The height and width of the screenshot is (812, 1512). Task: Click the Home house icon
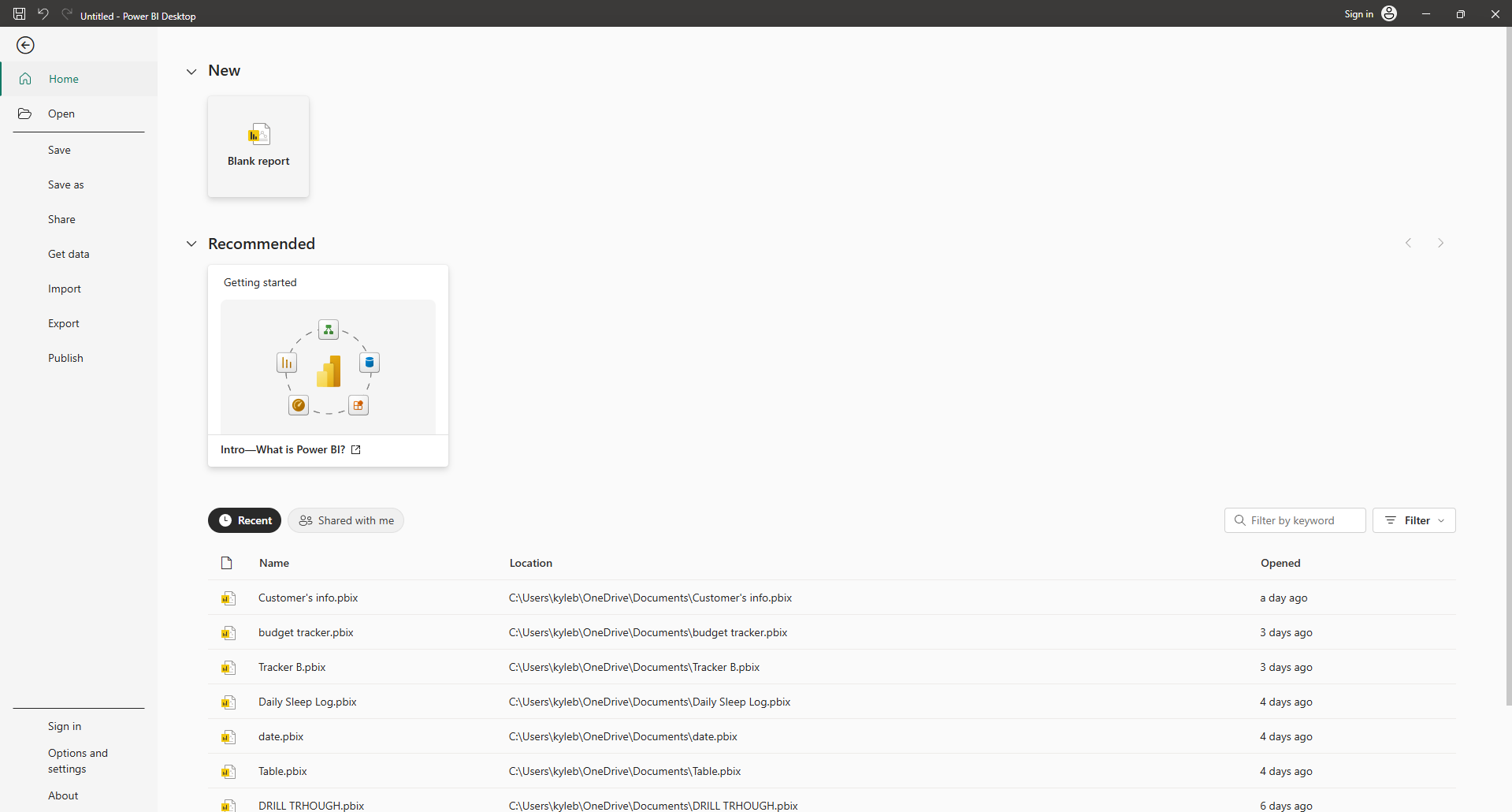tap(25, 79)
